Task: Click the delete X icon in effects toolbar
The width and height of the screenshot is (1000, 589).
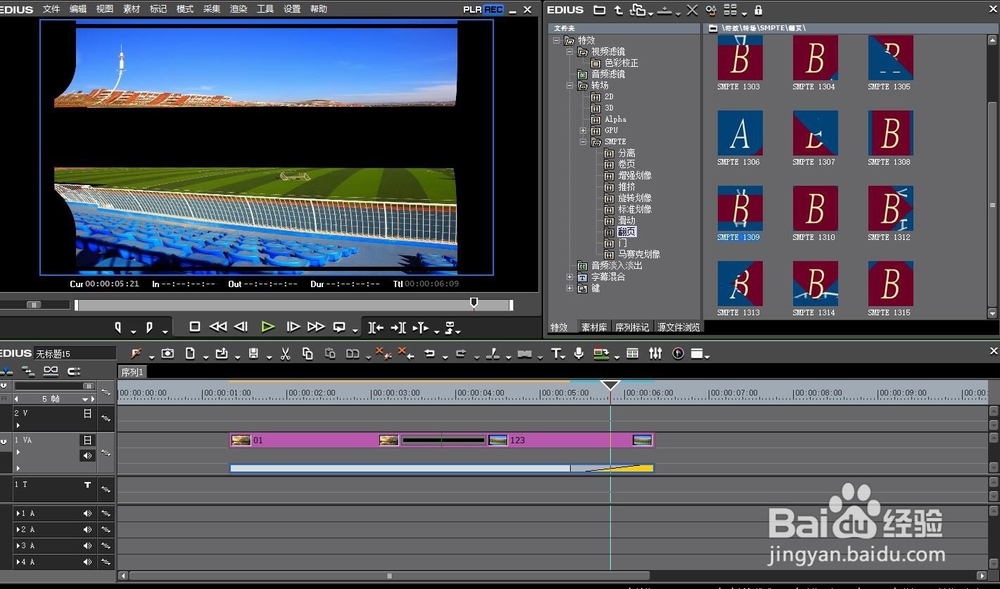Action: 693,10
